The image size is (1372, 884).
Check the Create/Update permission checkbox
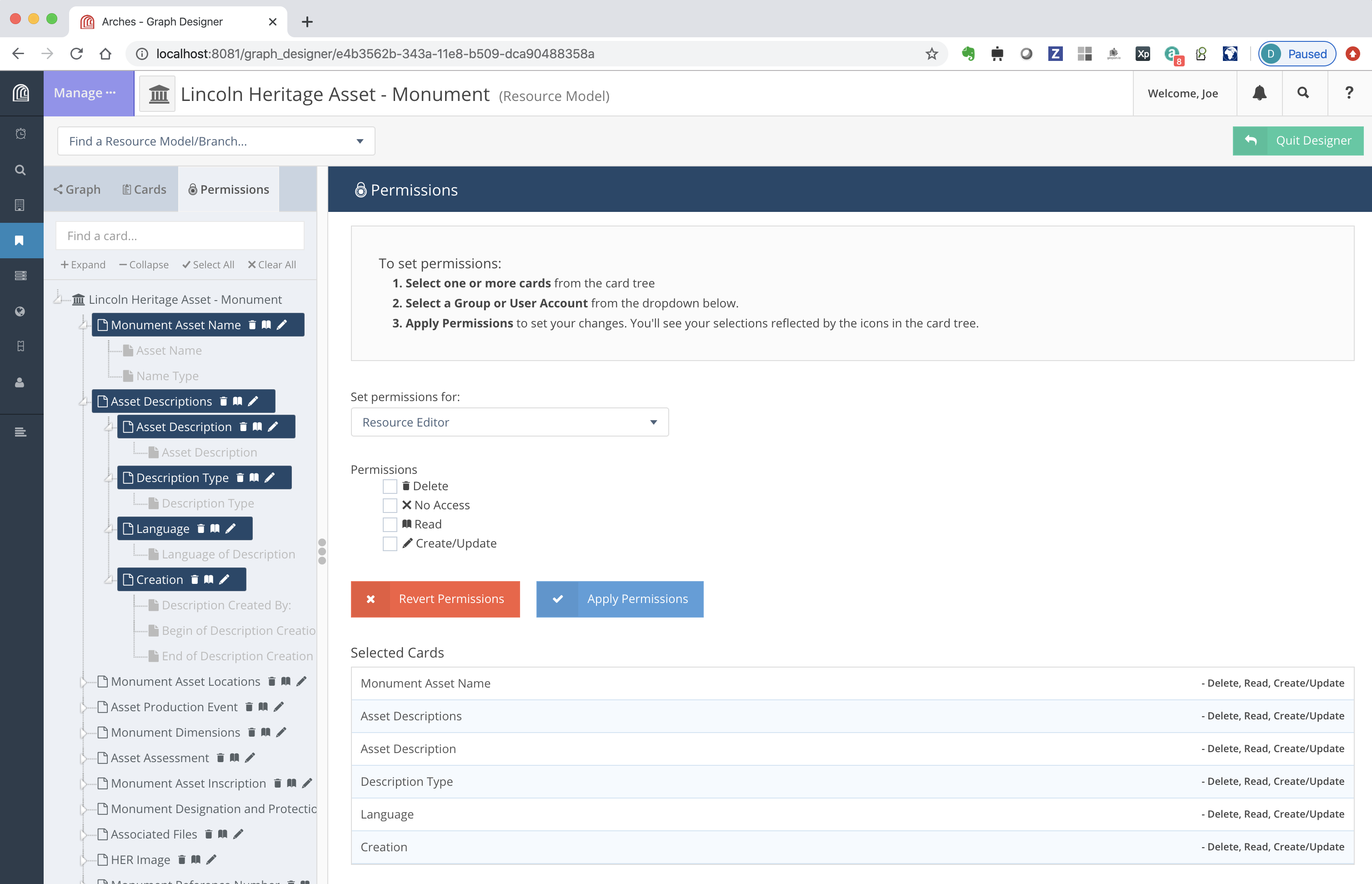(x=390, y=543)
